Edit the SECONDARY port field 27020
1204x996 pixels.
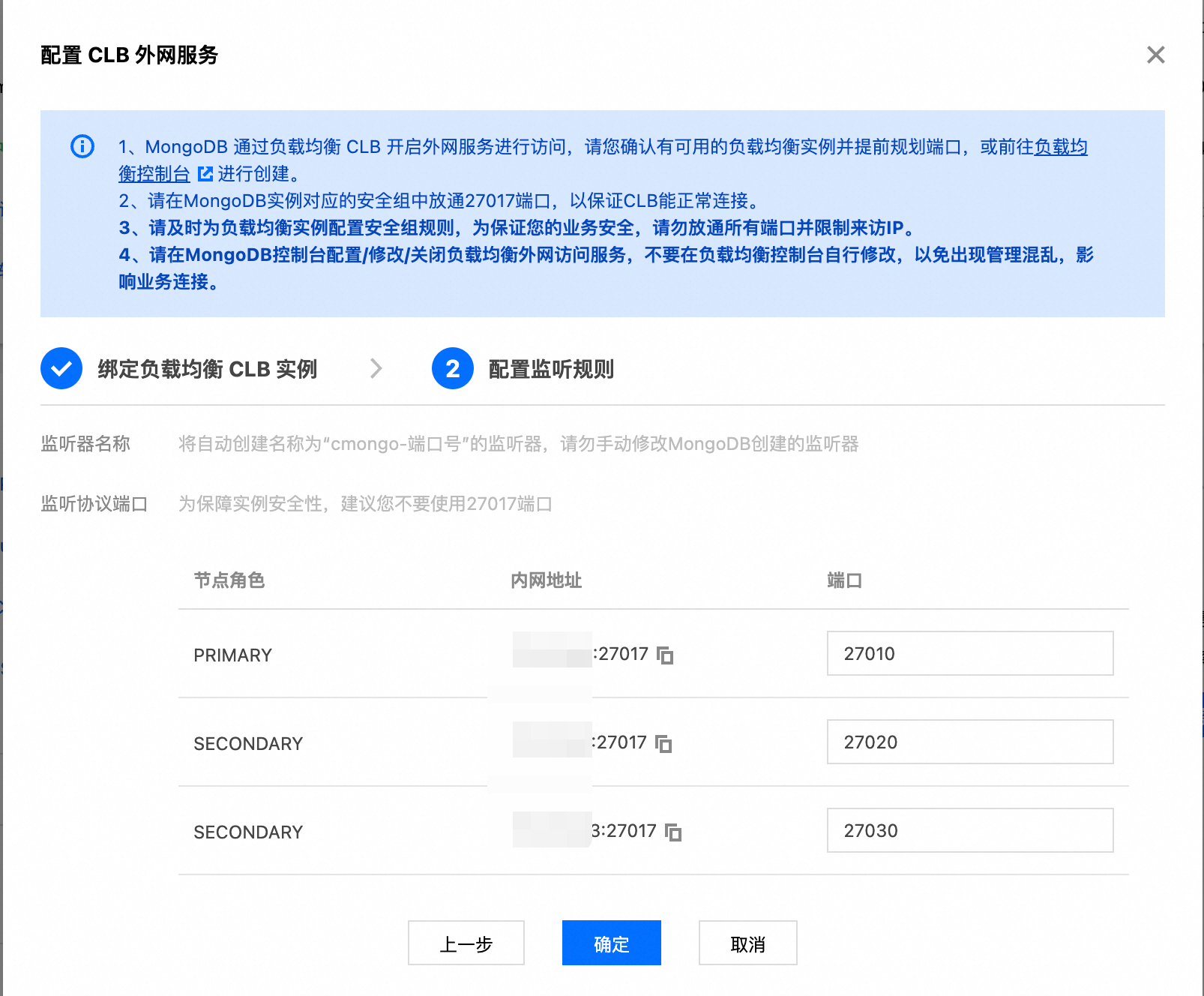click(970, 742)
